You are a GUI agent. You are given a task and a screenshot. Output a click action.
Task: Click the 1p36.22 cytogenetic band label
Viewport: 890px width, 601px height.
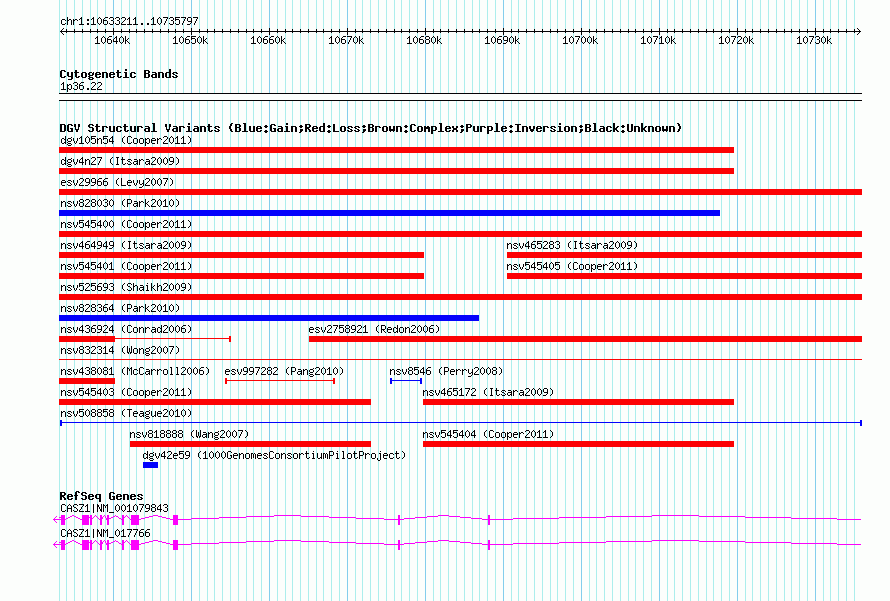pos(81,87)
